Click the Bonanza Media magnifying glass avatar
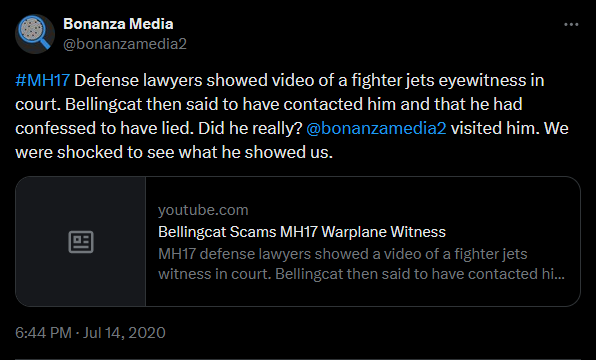The image size is (596, 360). tap(35, 34)
